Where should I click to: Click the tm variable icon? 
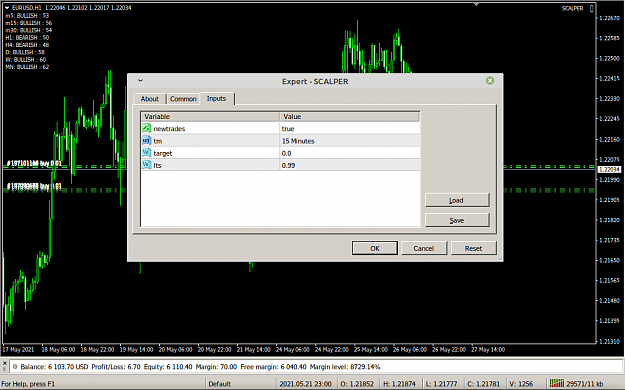pyautogui.click(x=147, y=141)
